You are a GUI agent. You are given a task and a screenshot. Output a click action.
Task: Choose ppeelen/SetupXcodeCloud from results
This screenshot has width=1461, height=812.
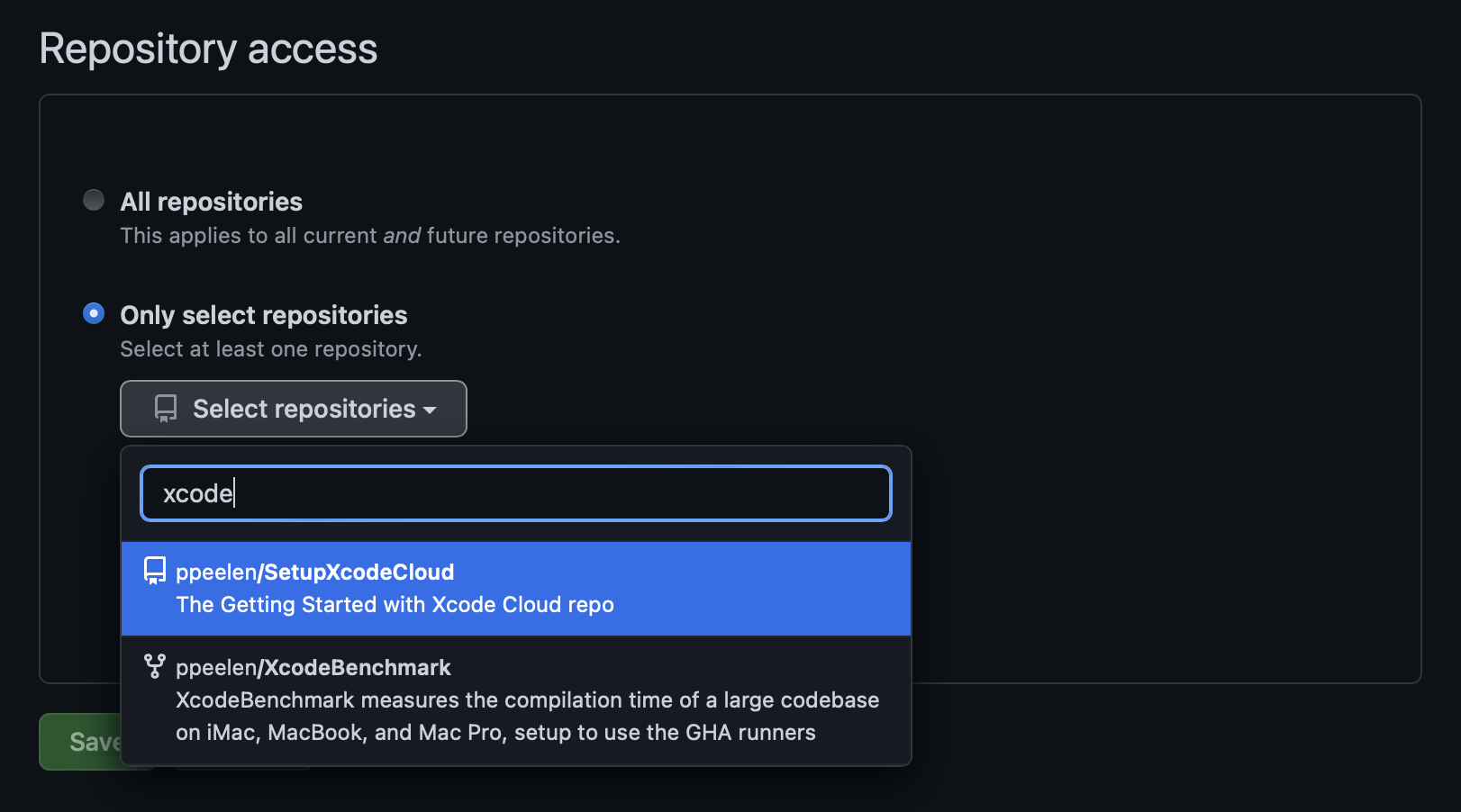[516, 589]
